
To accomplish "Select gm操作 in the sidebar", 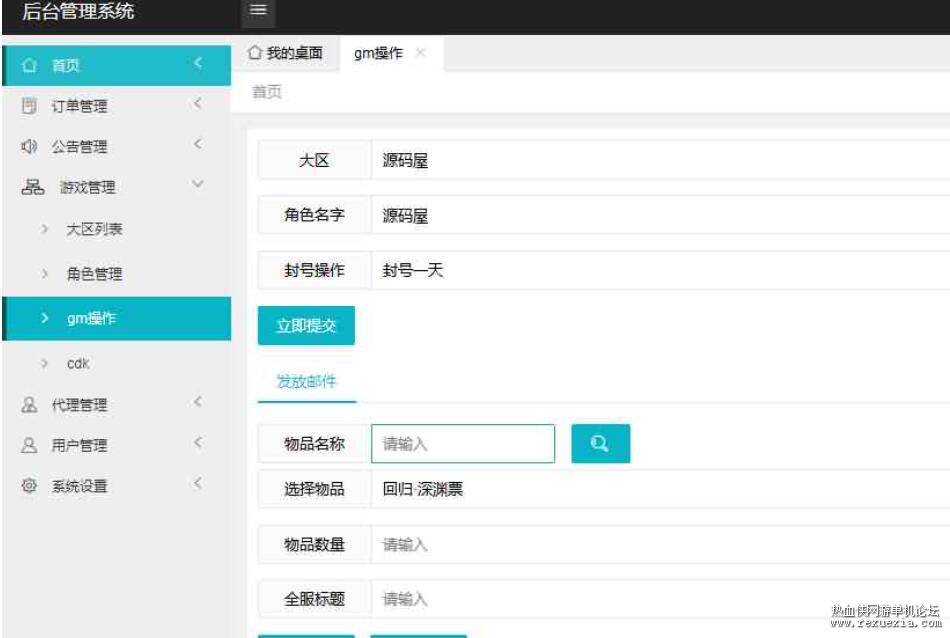I will pyautogui.click(x=118, y=318).
